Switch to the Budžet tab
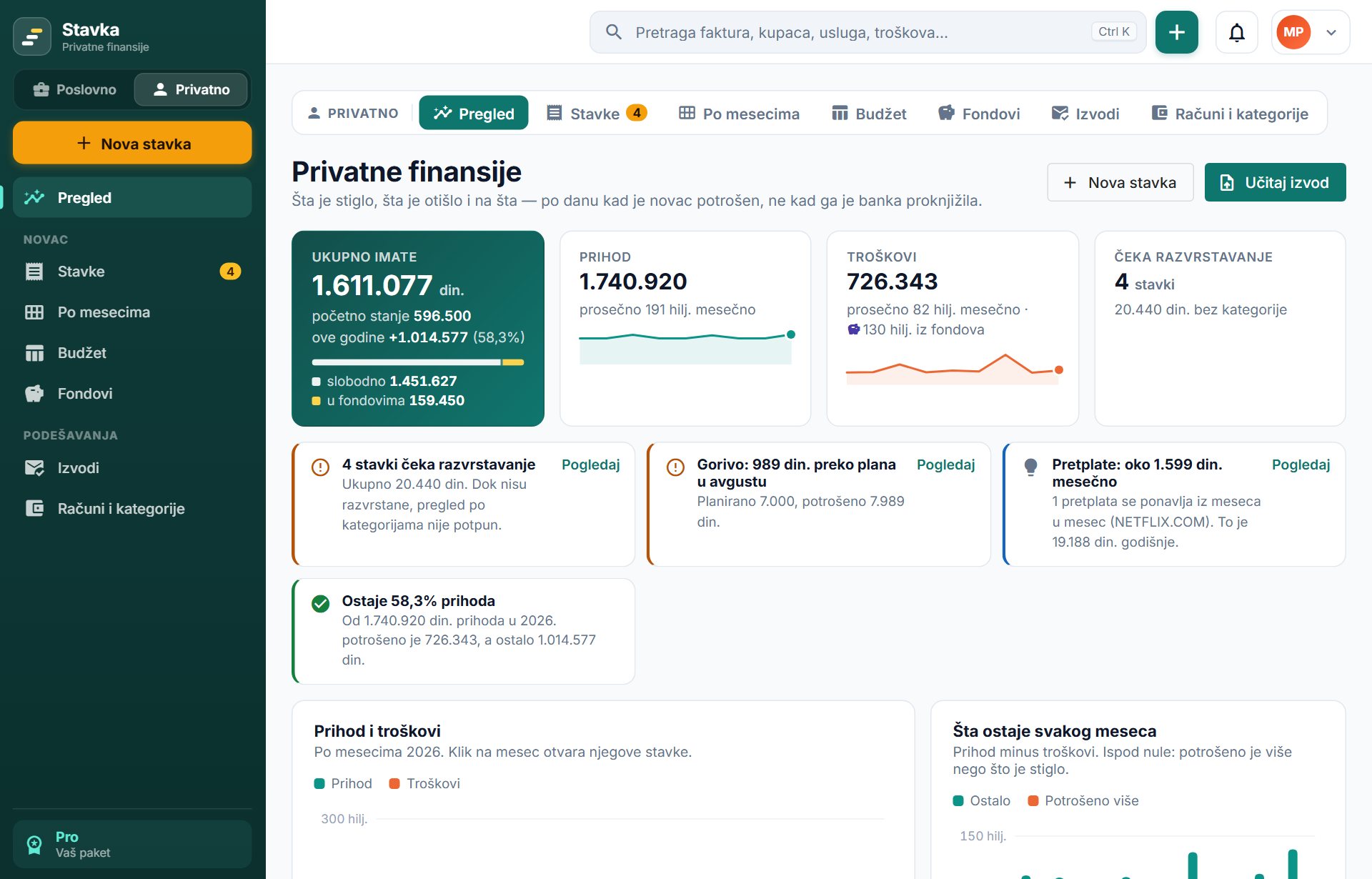Screen dimensions: 1372x879 (869, 113)
